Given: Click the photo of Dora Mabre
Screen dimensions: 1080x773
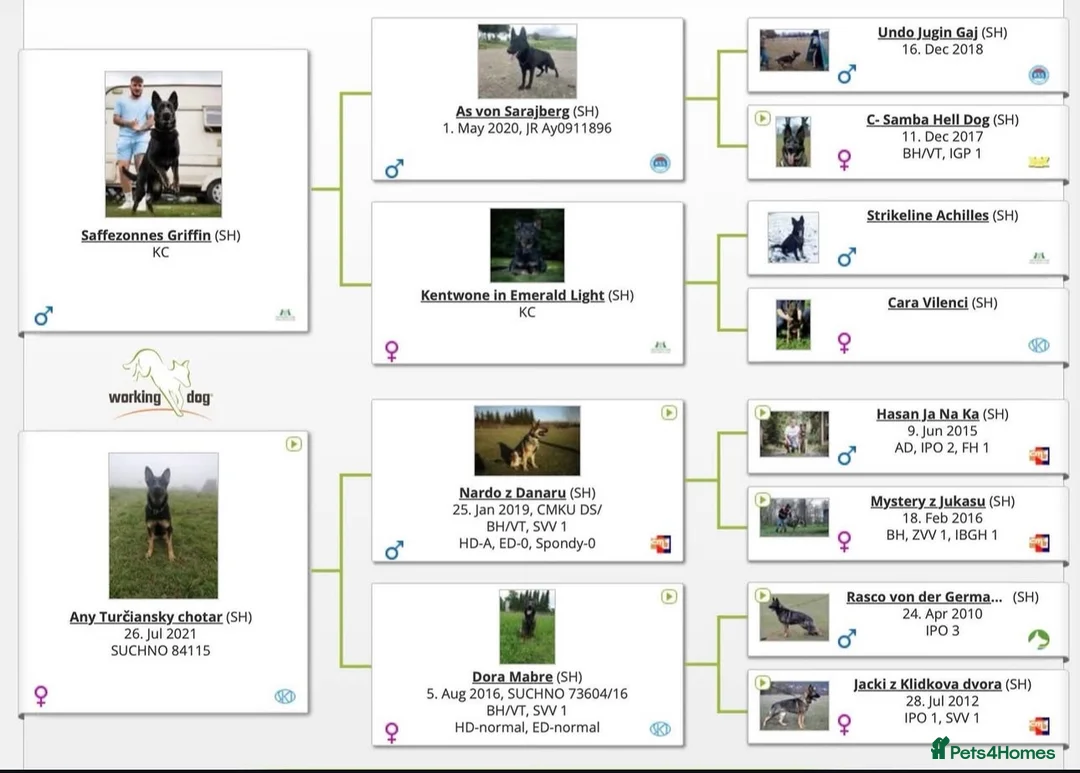Looking at the screenshot, I should [x=526, y=626].
